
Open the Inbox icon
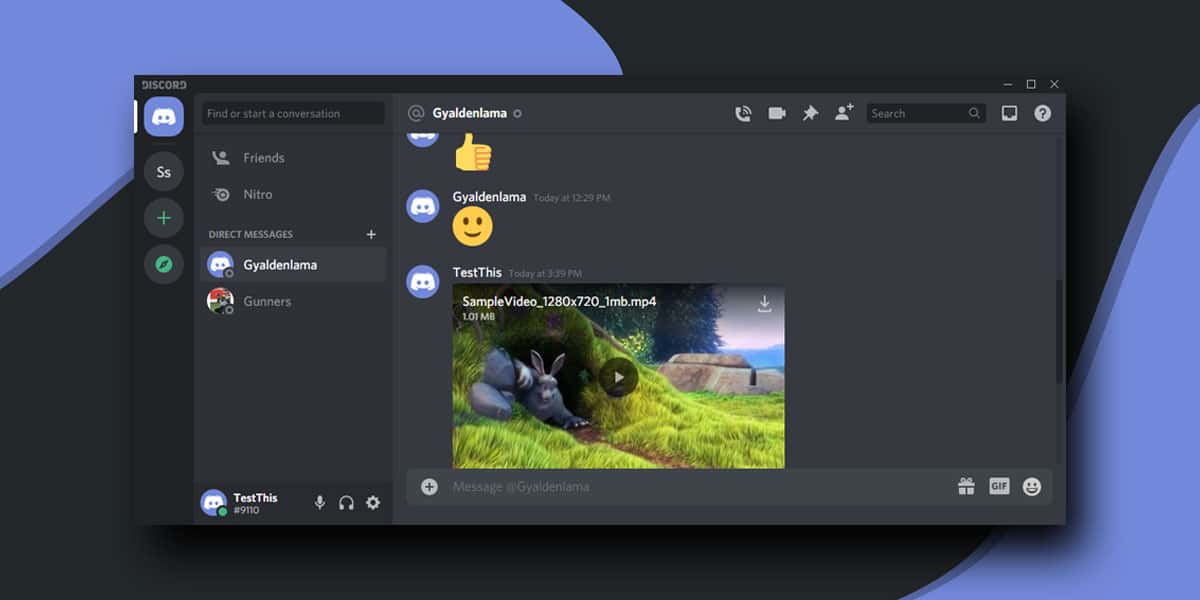pyautogui.click(x=1009, y=113)
